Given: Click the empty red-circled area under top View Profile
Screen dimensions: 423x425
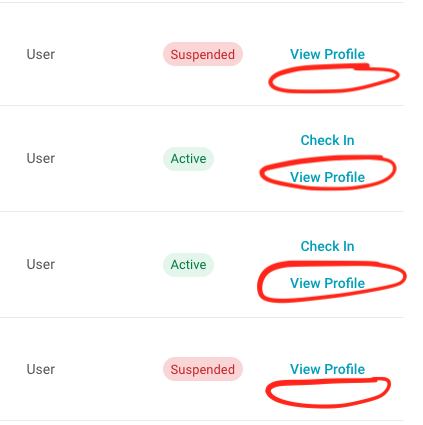Looking at the screenshot, I should coord(333,79).
